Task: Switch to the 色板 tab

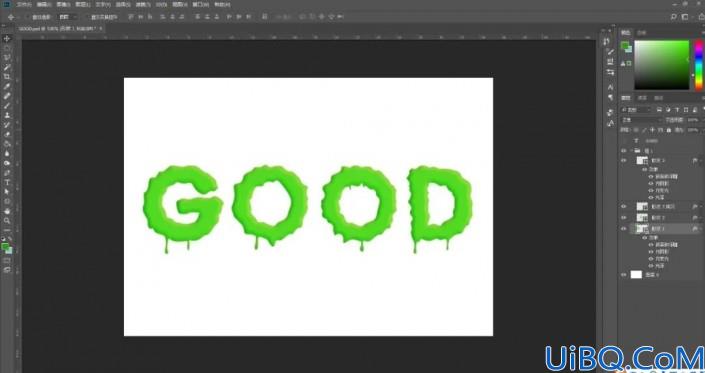Action: pos(642,33)
